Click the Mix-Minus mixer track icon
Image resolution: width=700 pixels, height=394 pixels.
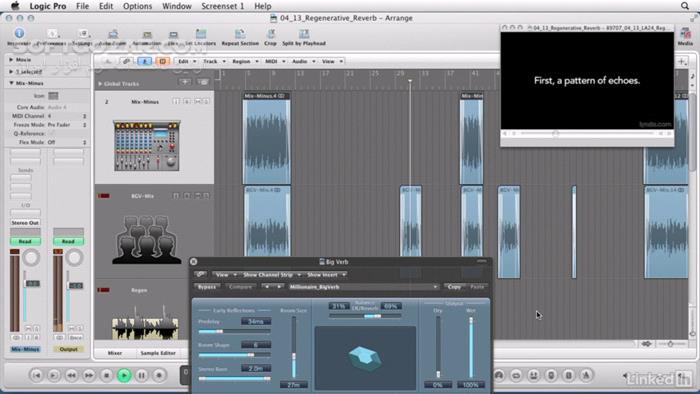point(147,145)
